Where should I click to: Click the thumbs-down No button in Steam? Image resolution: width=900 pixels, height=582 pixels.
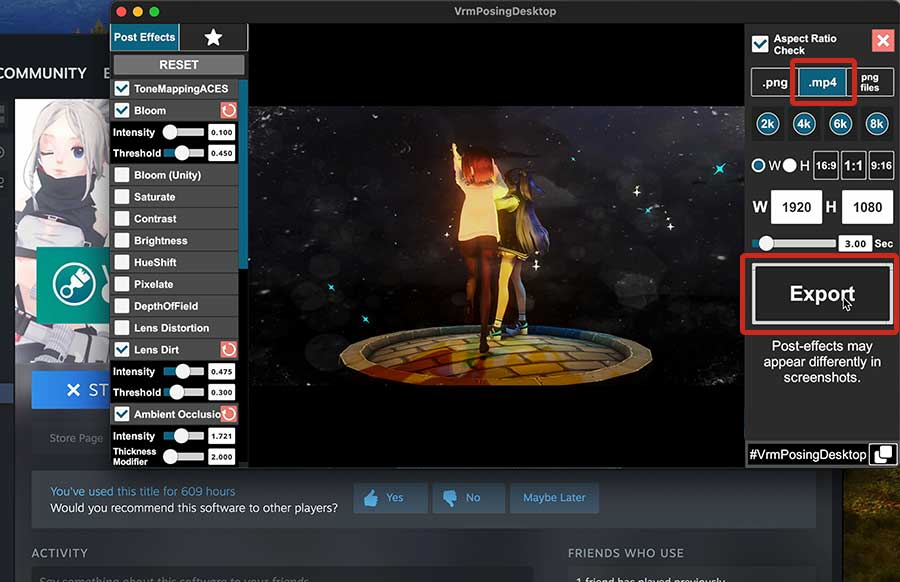pos(469,498)
